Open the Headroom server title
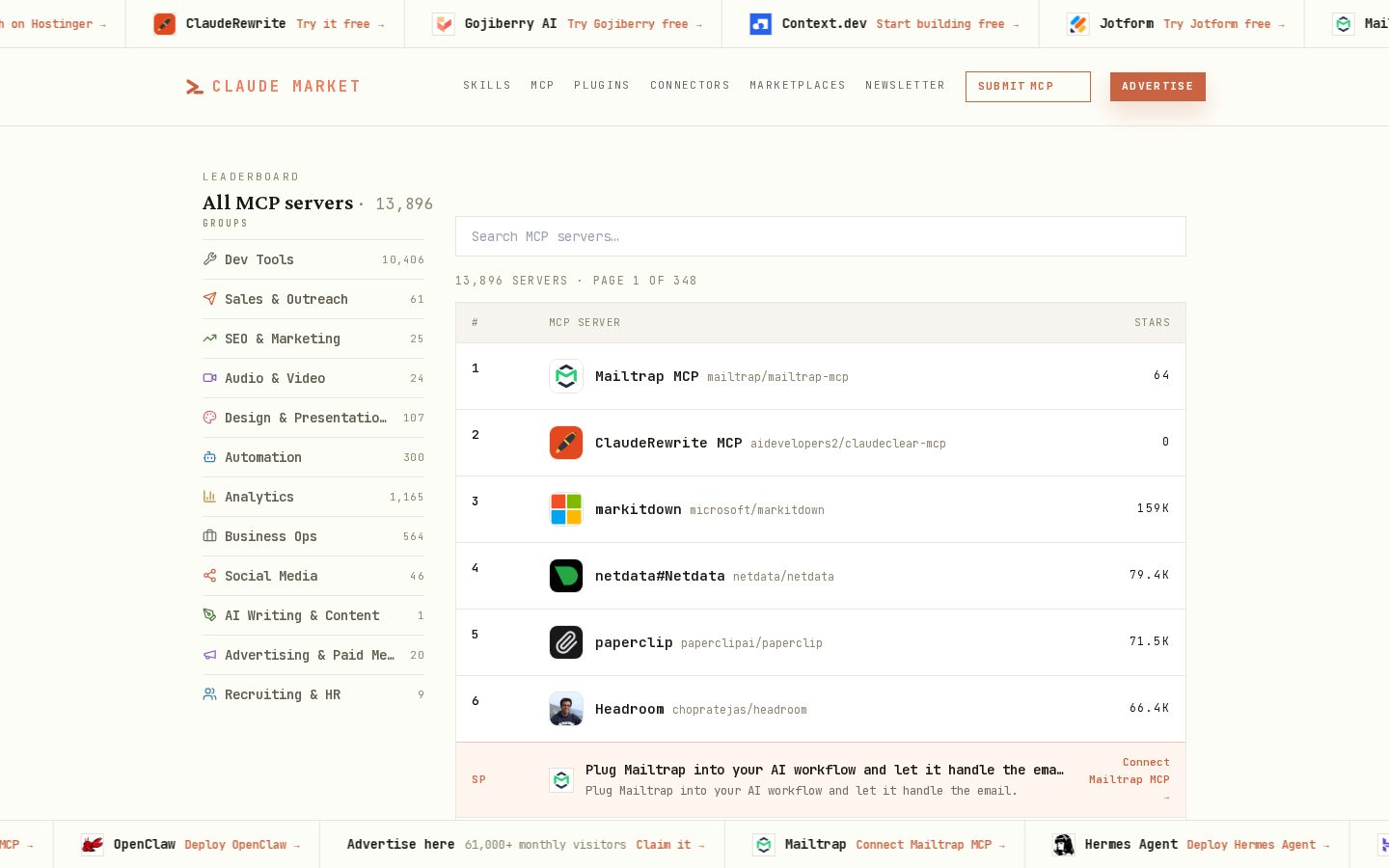The width and height of the screenshot is (1389, 868). pos(630,709)
